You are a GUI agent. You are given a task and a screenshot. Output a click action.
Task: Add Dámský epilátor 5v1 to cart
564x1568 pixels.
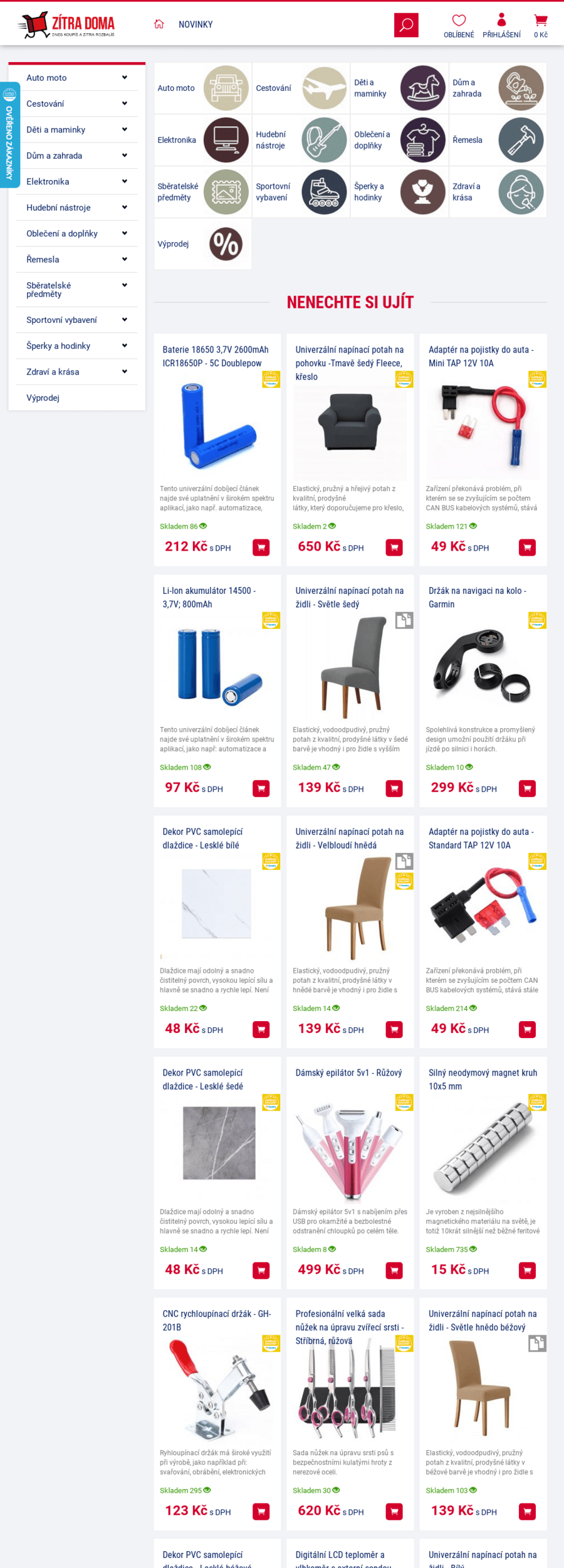pos(394,1270)
